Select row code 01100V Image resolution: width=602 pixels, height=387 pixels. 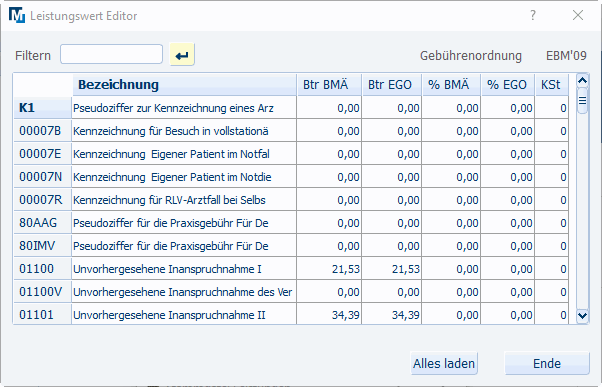pos(43,292)
